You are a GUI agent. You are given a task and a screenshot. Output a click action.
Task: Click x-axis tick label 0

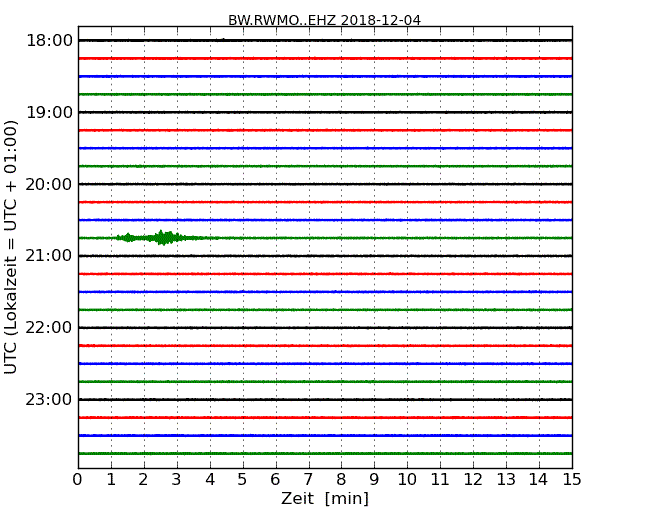point(78,479)
